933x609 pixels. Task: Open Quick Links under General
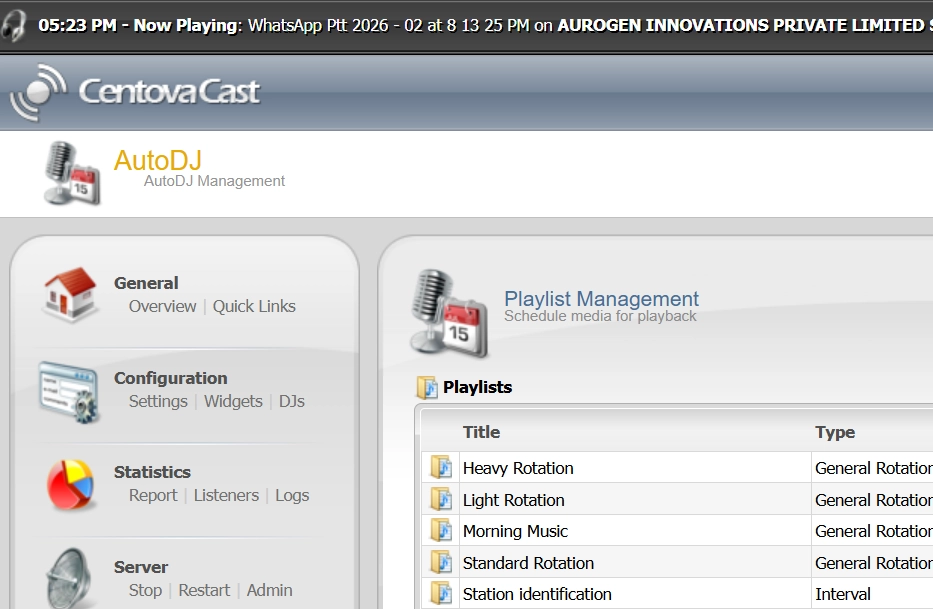pyautogui.click(x=254, y=306)
